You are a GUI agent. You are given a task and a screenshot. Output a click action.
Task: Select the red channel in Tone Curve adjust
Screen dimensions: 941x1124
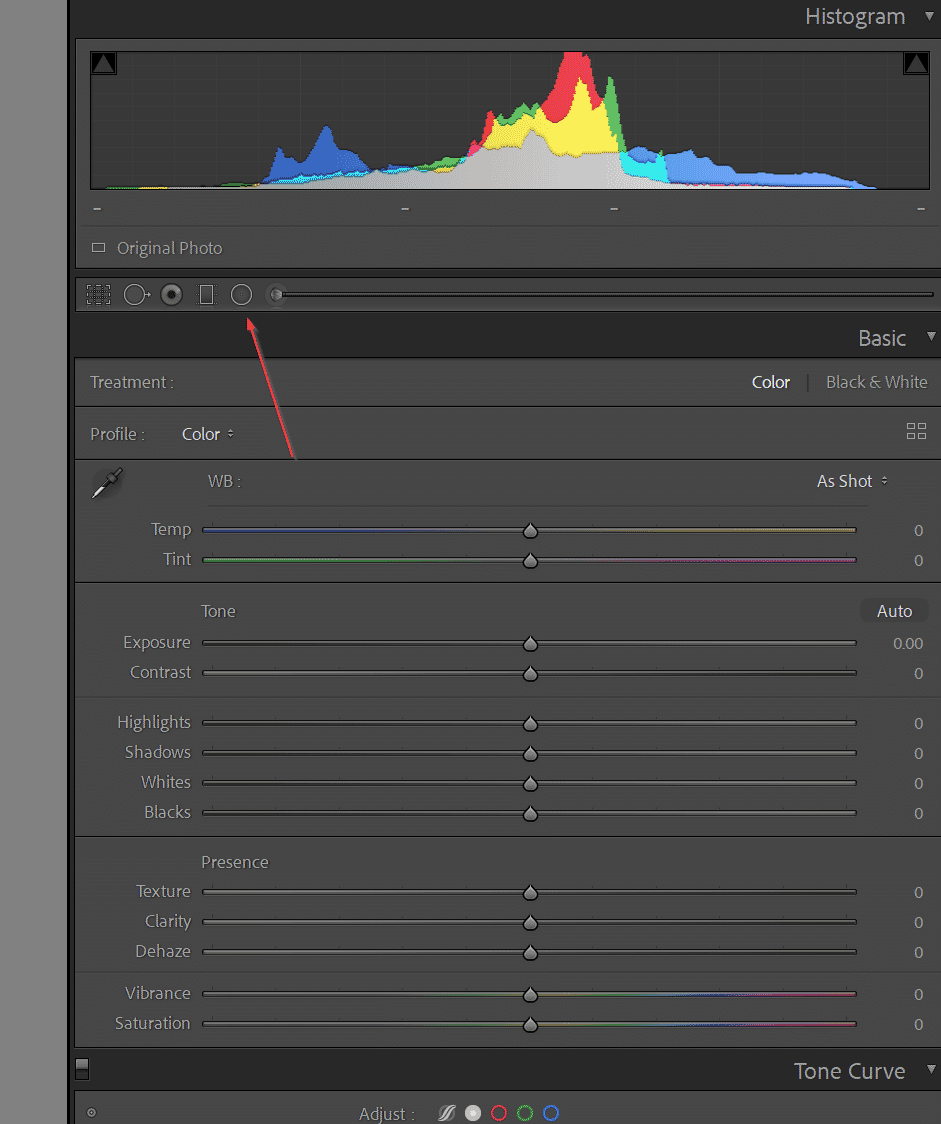tap(499, 1112)
